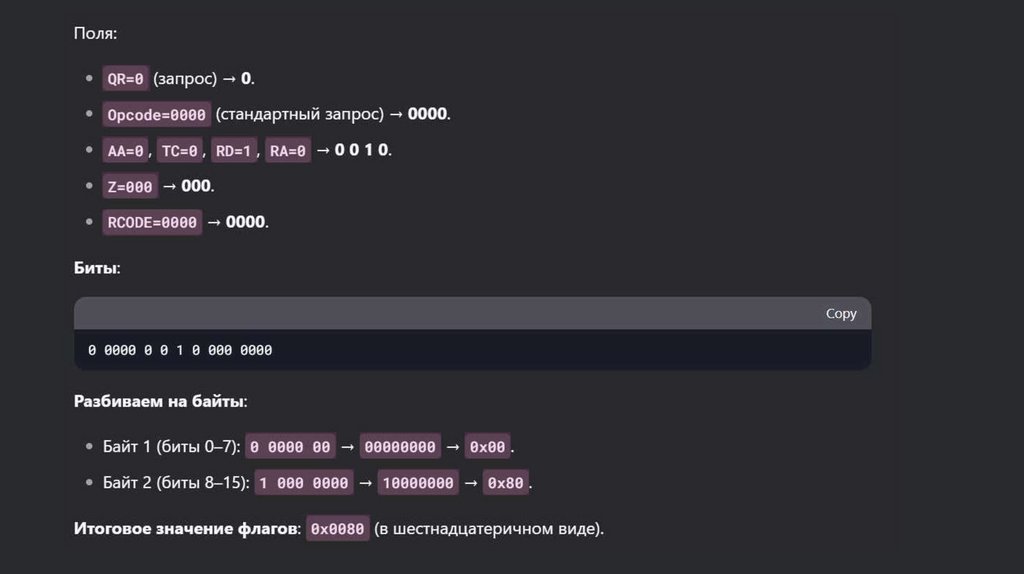Click the QR=0 inline code chip
Image resolution: width=1024 pixels, height=574 pixels.
125,78
